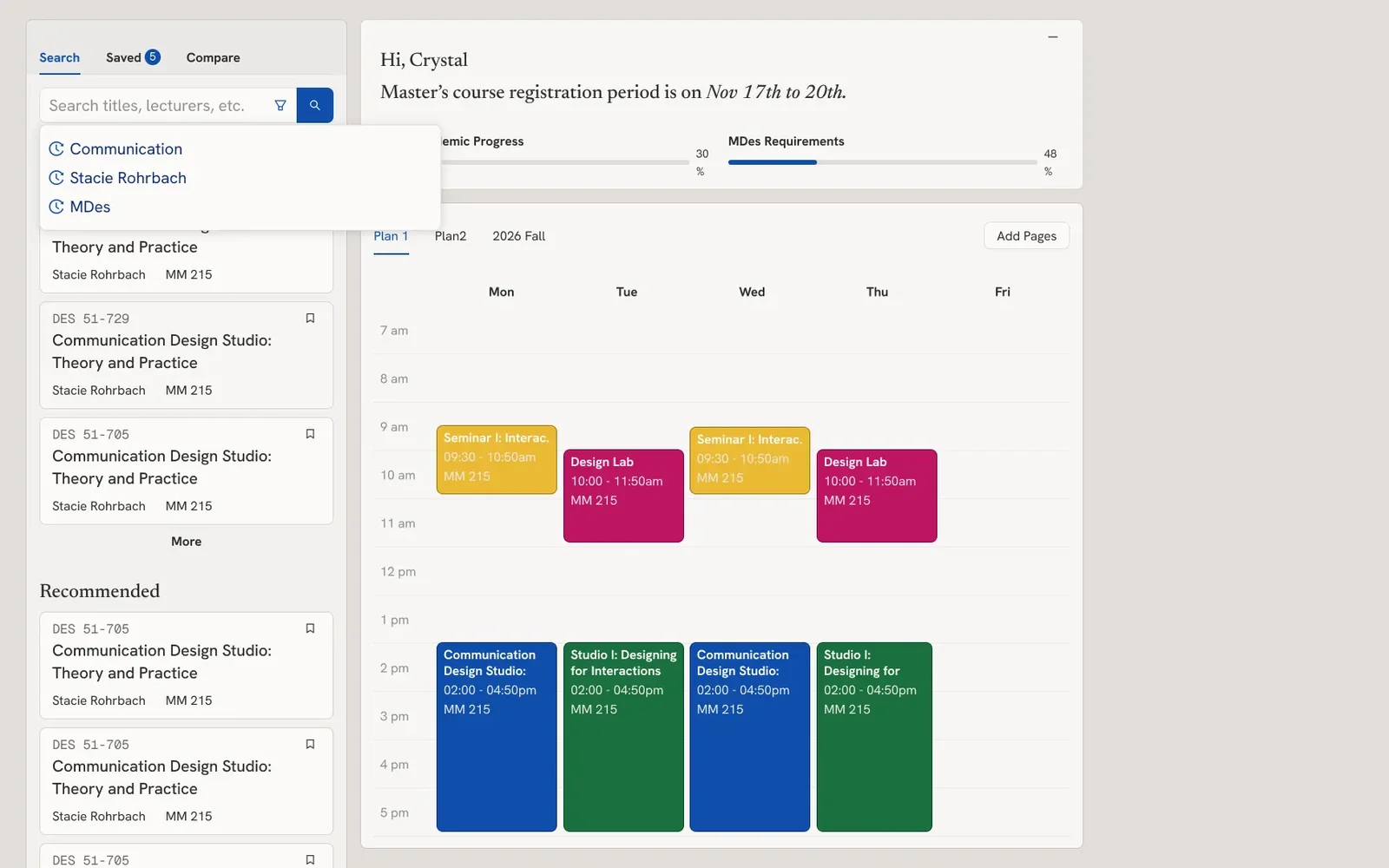Open the Saved tab
Screen dimensions: 1389x868
133,57
